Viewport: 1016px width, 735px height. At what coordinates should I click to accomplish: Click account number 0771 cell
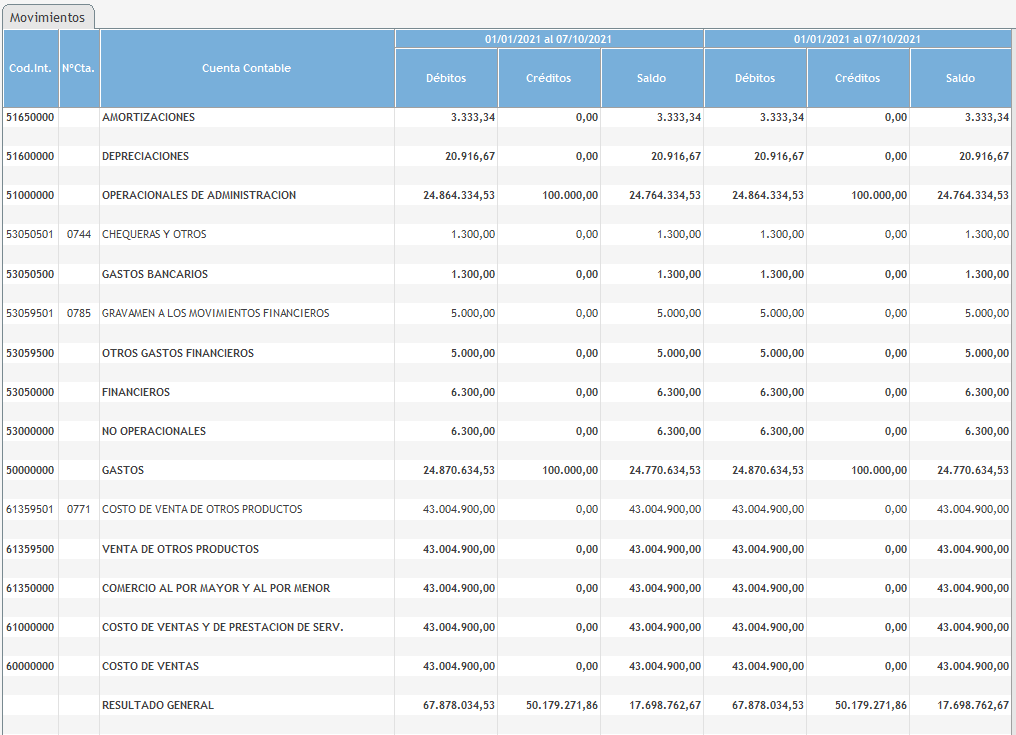79,509
